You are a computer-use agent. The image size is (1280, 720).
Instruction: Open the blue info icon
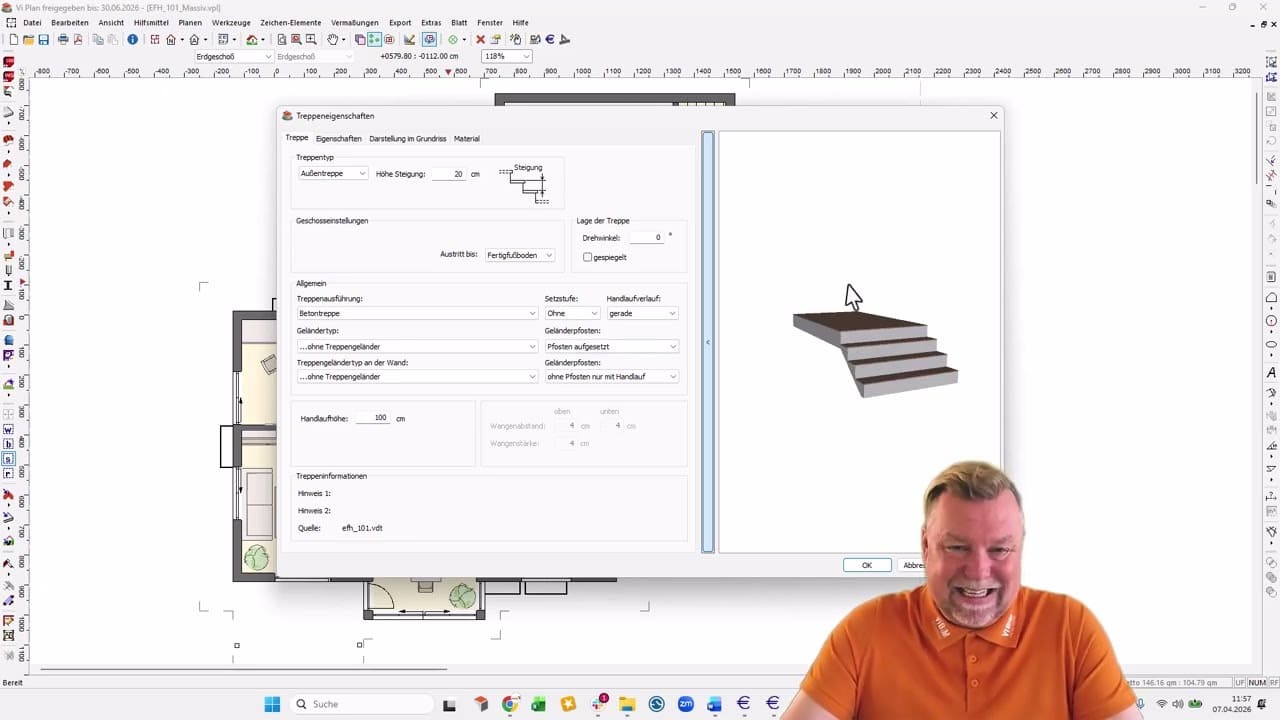132,40
